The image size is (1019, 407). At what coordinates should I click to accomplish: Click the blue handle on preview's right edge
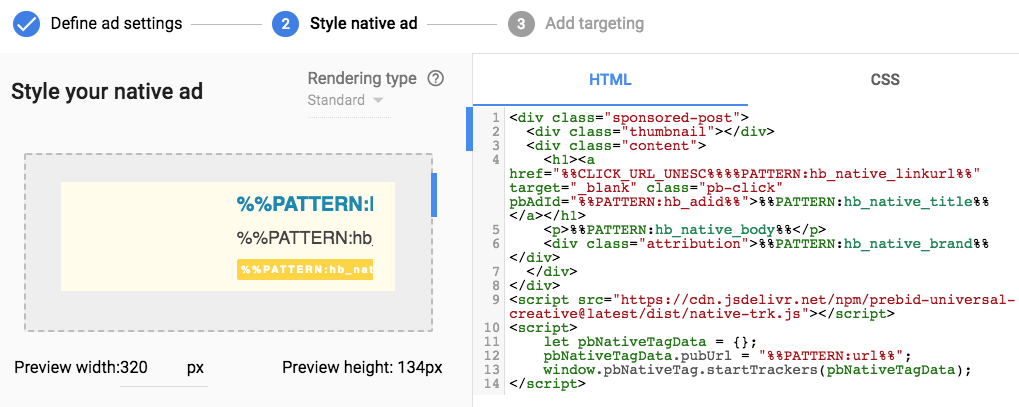[x=434, y=195]
